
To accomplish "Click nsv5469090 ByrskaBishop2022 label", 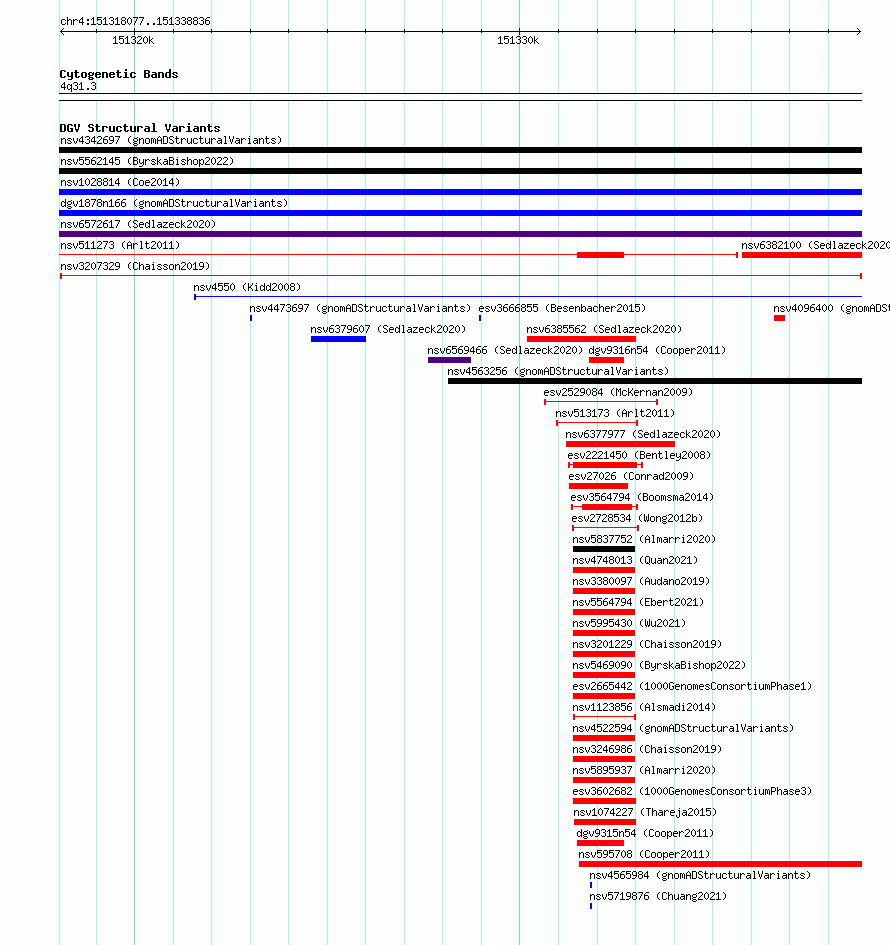I will pyautogui.click(x=659, y=665).
